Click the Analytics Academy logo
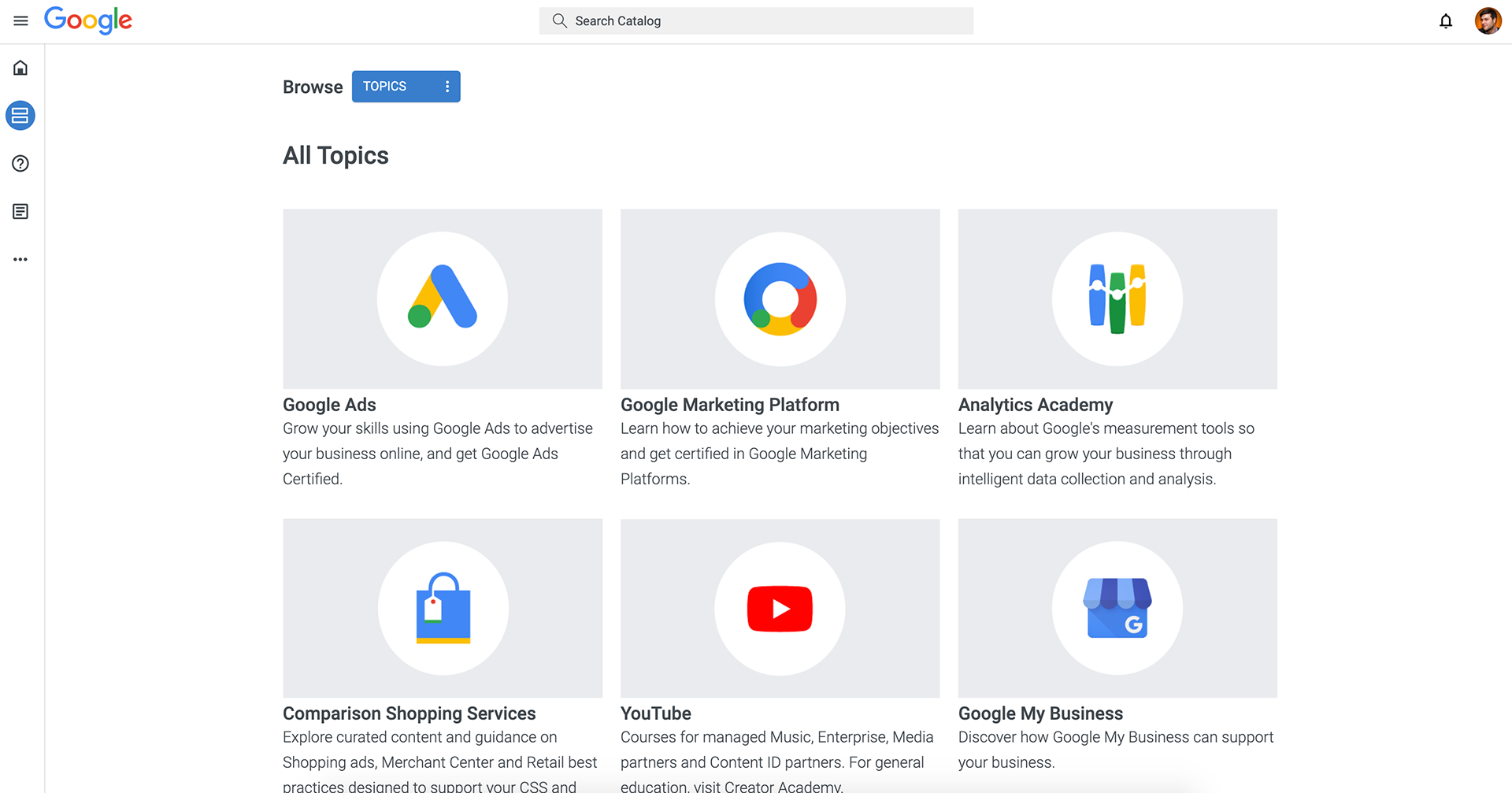Screen dimensions: 1512x793 point(1117,298)
